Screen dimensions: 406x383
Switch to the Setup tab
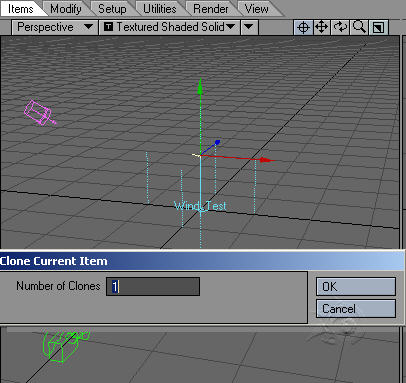(112, 9)
